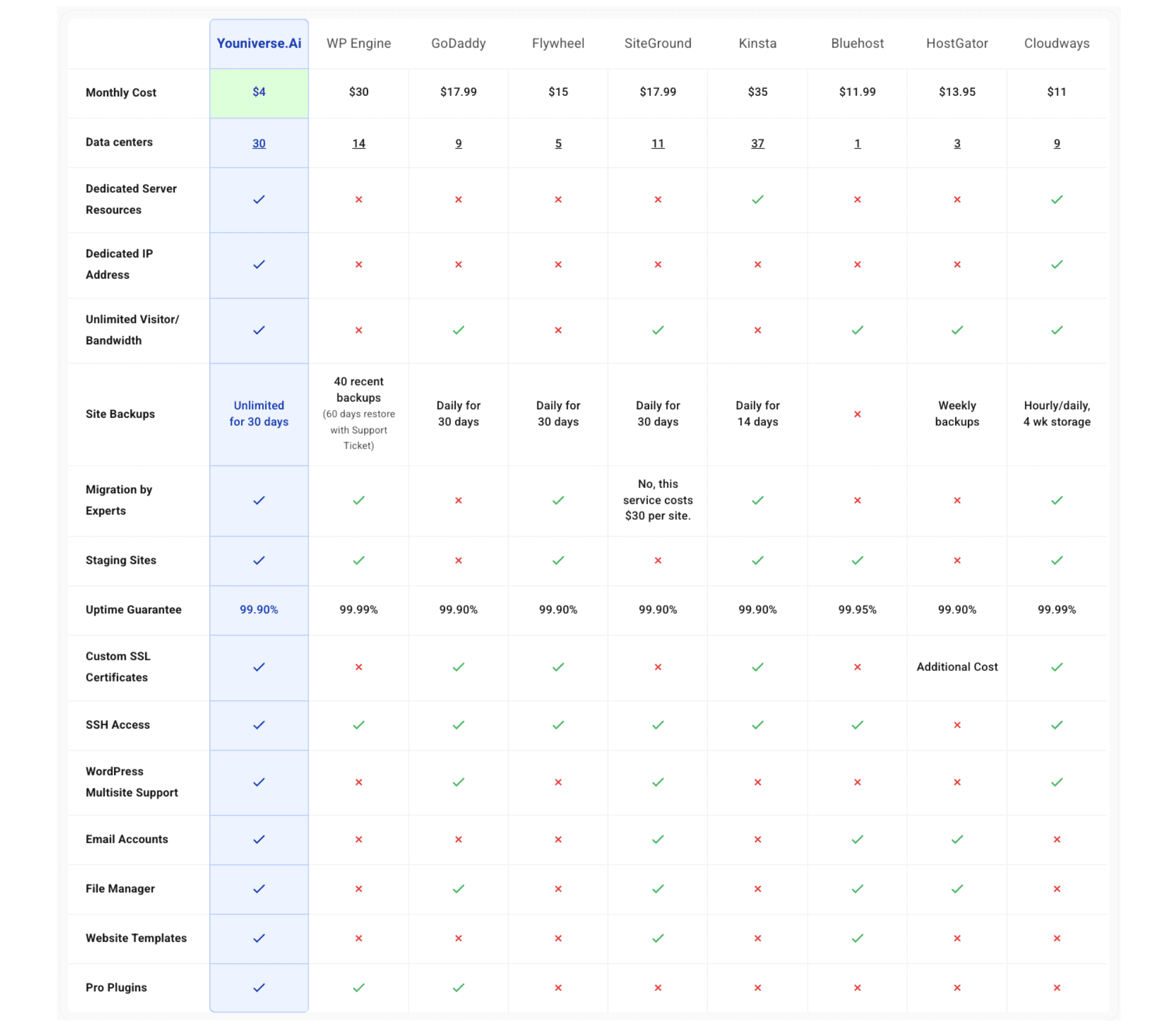Click WP Engine Unlimited Bandwidth red cross
Image resolution: width=1176 pixels, height=1029 pixels.
coord(359,330)
